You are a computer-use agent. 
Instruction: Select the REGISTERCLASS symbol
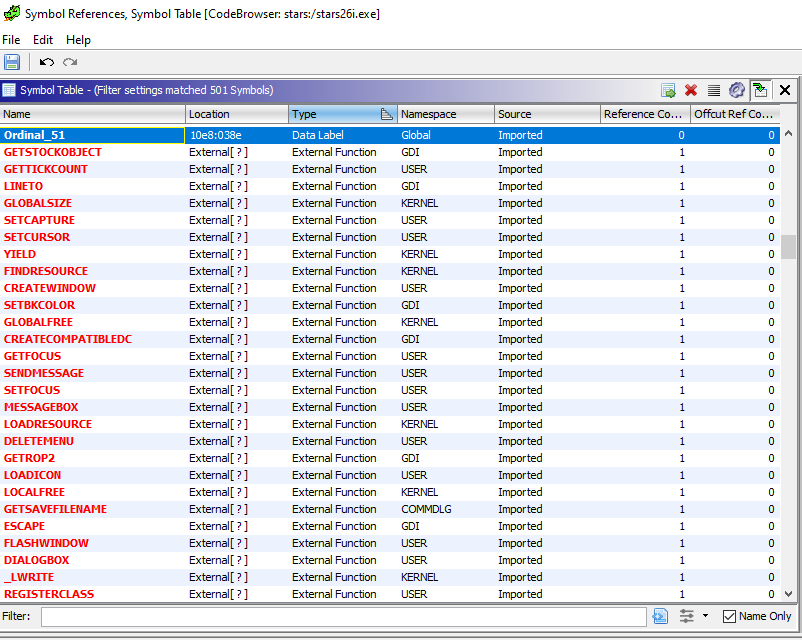click(x=49, y=594)
